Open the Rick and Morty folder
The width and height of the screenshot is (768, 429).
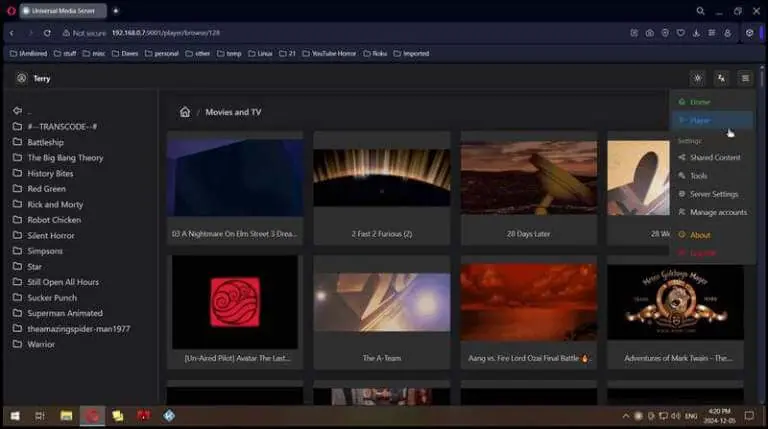click(x=55, y=204)
